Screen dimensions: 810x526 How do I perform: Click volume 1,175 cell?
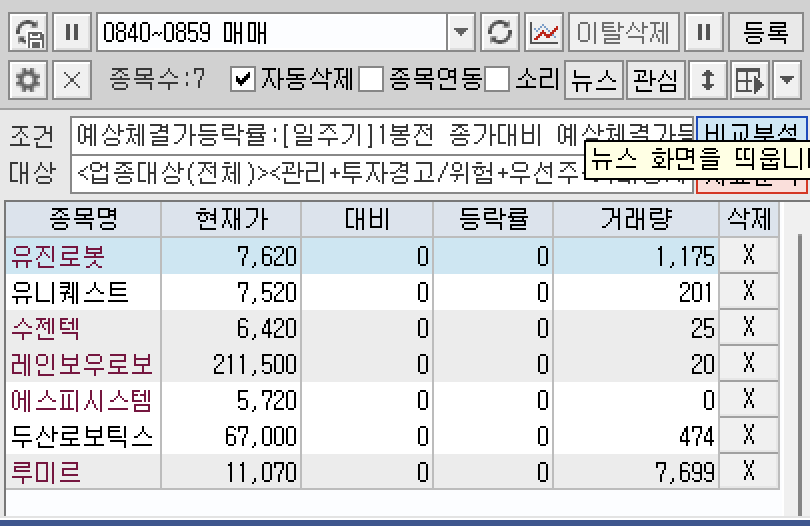click(636, 256)
